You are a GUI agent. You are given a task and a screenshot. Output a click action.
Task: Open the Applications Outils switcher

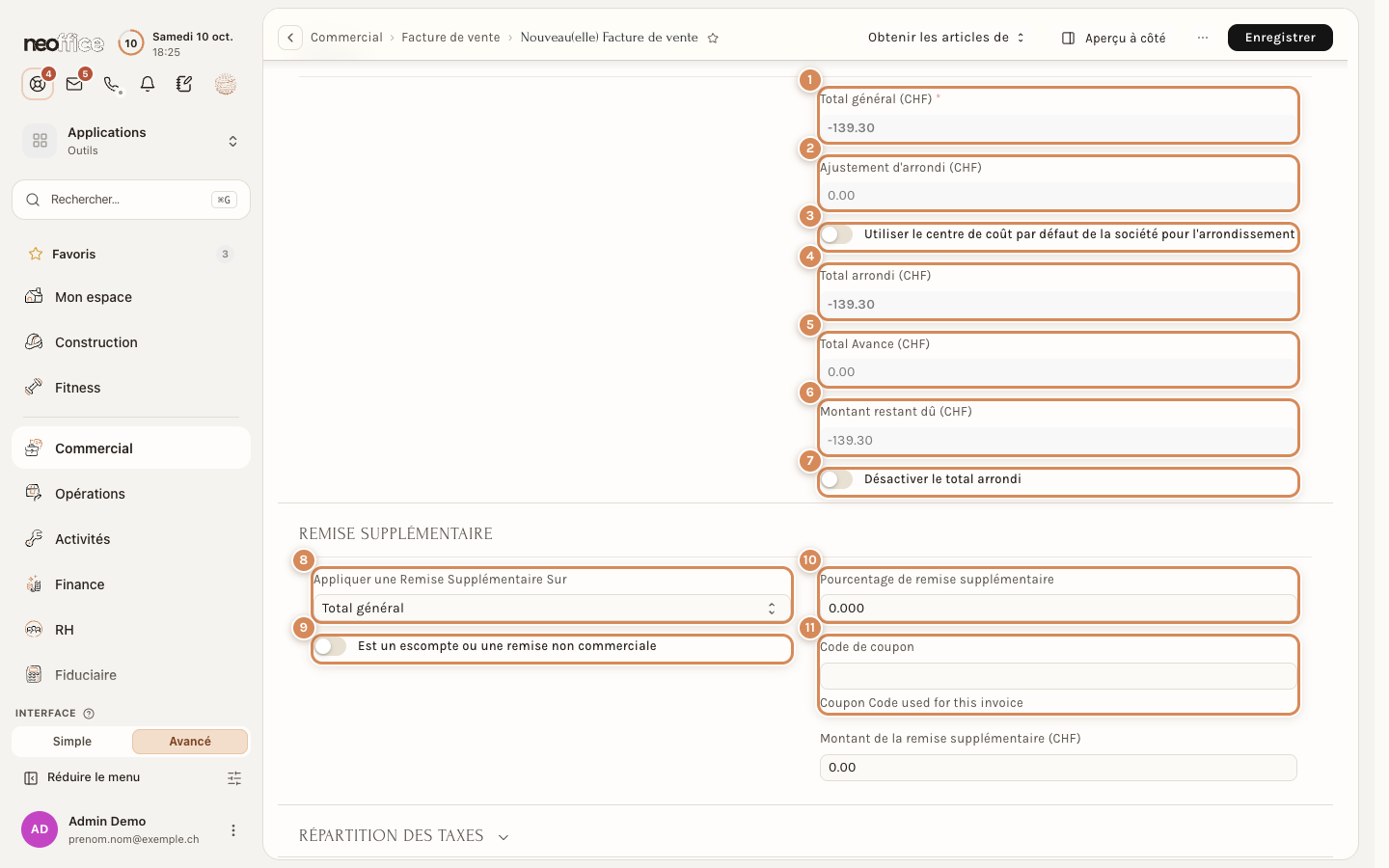click(x=131, y=141)
